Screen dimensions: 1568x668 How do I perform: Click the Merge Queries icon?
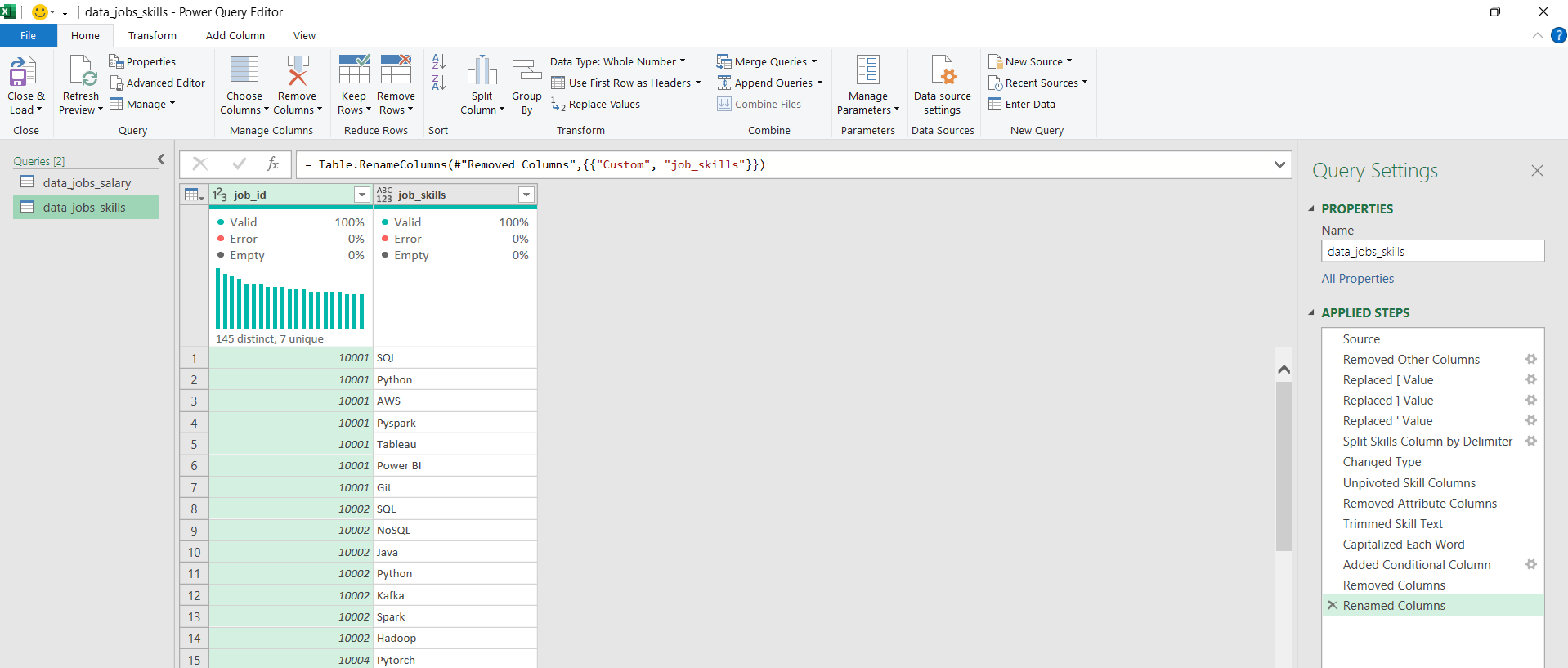pyautogui.click(x=724, y=61)
